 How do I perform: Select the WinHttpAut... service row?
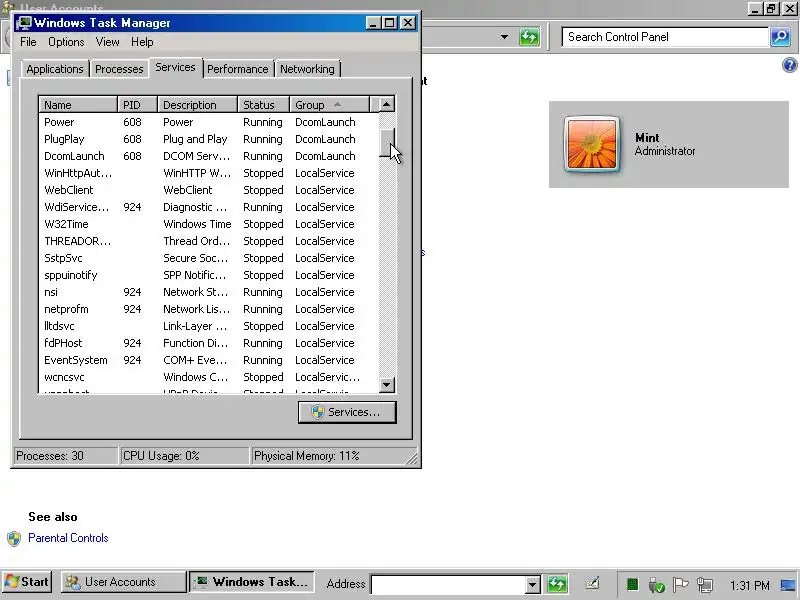[x=209, y=173]
